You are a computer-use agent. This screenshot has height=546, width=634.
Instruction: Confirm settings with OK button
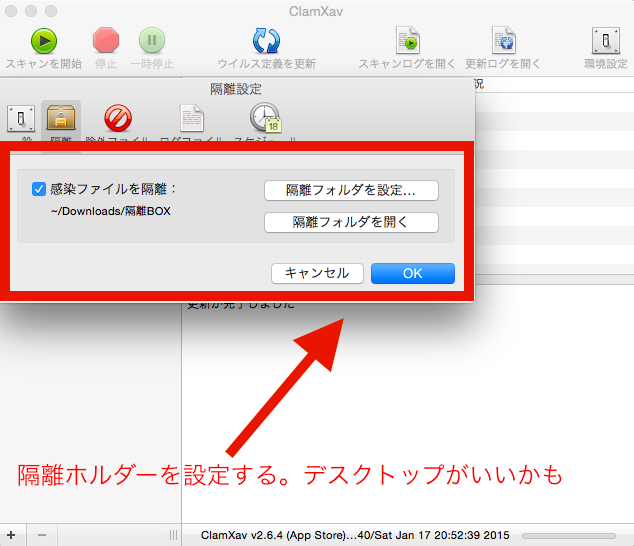coord(413,273)
